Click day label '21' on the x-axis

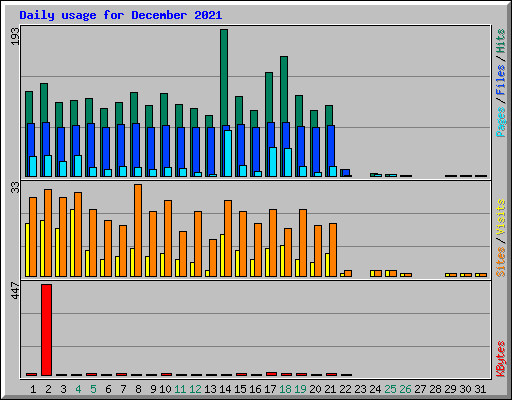tap(330, 389)
